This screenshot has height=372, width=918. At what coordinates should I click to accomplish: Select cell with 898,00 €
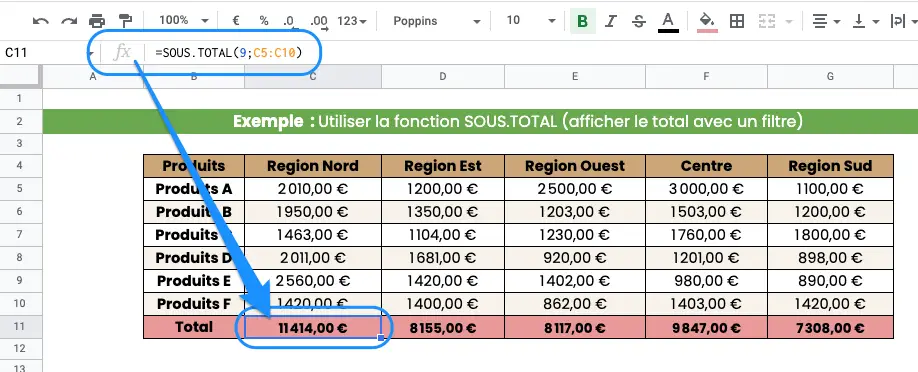click(x=830, y=258)
